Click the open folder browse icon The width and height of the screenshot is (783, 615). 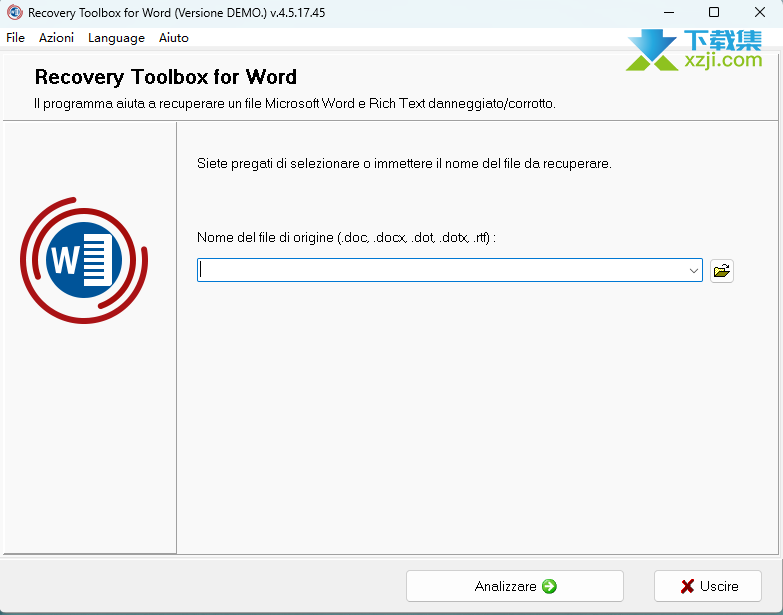point(722,271)
